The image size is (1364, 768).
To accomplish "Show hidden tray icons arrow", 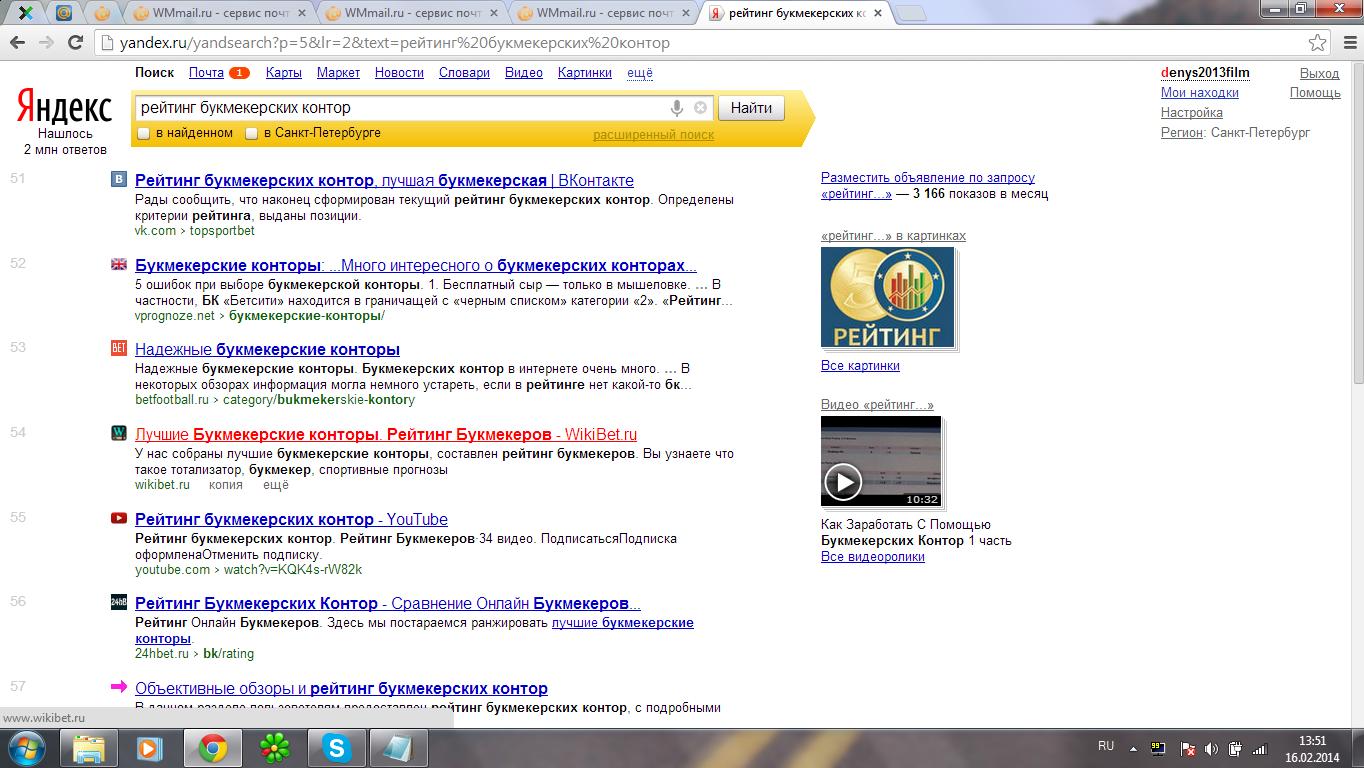I will point(1133,748).
